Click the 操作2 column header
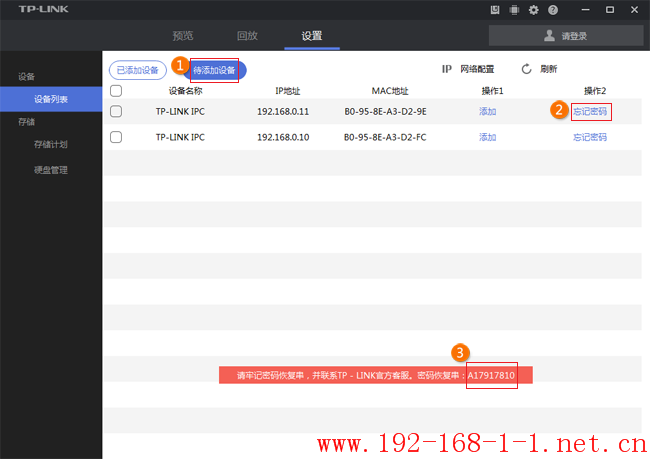Screen dimensions: 650x459 coord(595,91)
